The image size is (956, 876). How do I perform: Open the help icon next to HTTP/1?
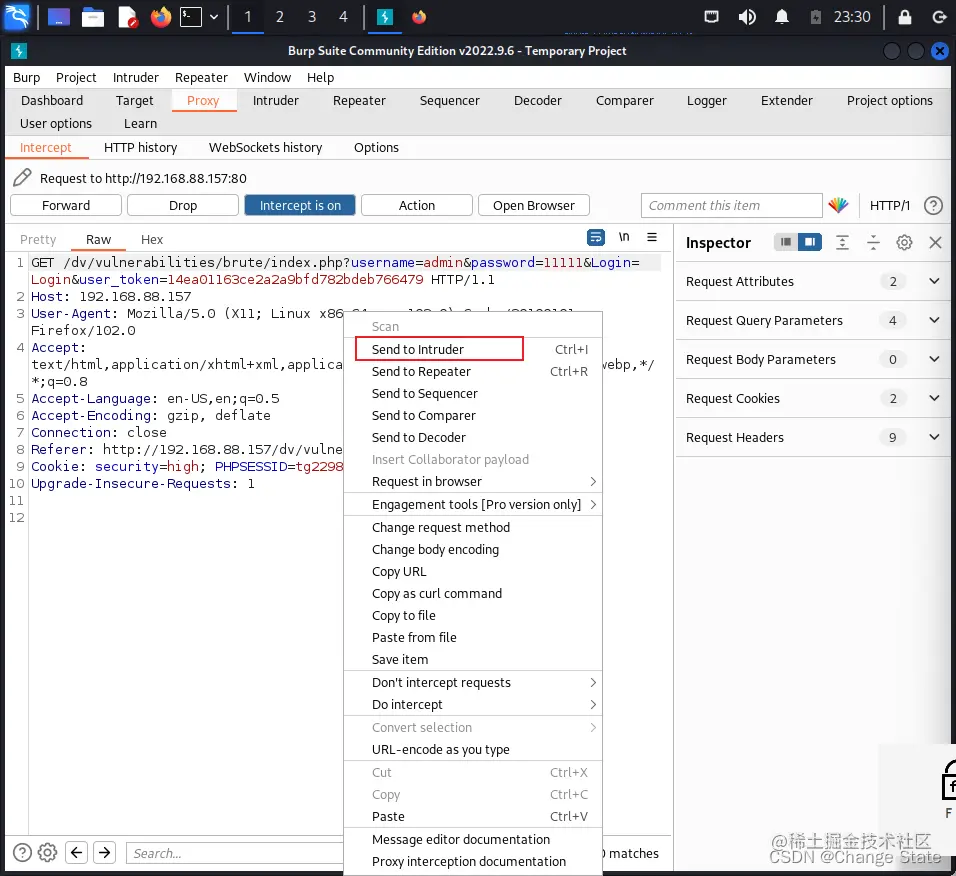[x=933, y=205]
